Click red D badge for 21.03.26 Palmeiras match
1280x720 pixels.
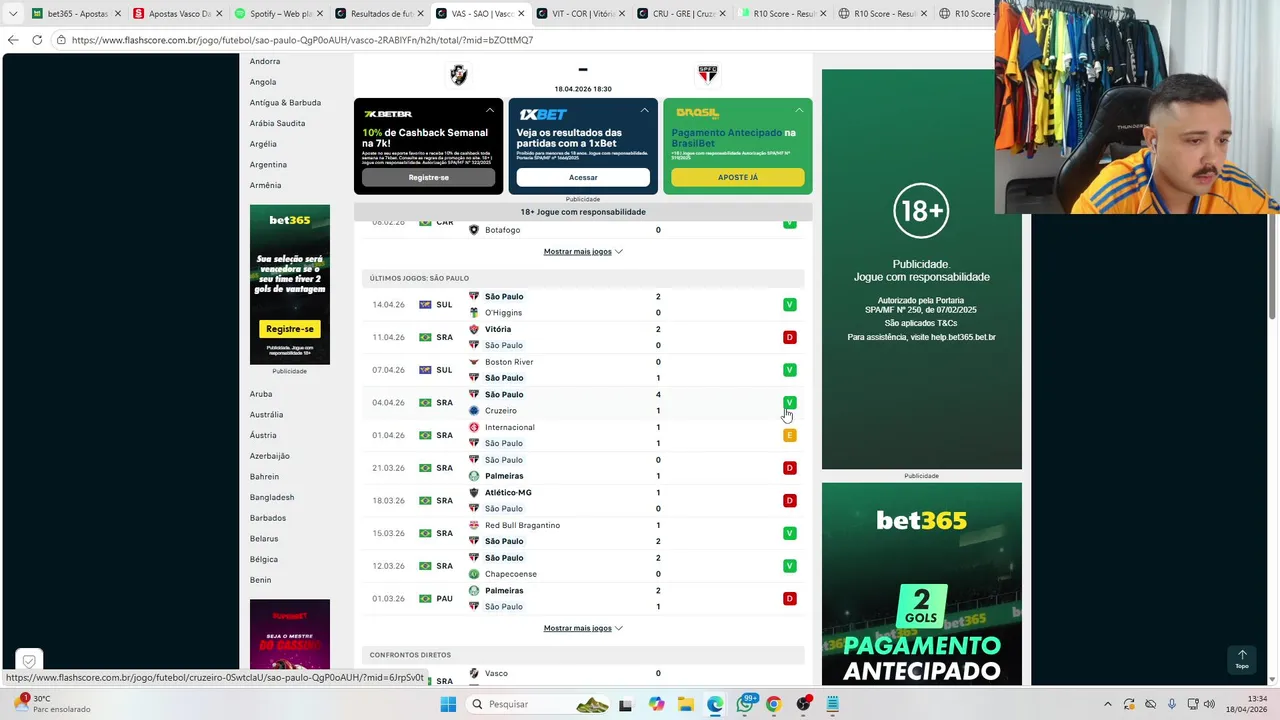[789, 468]
